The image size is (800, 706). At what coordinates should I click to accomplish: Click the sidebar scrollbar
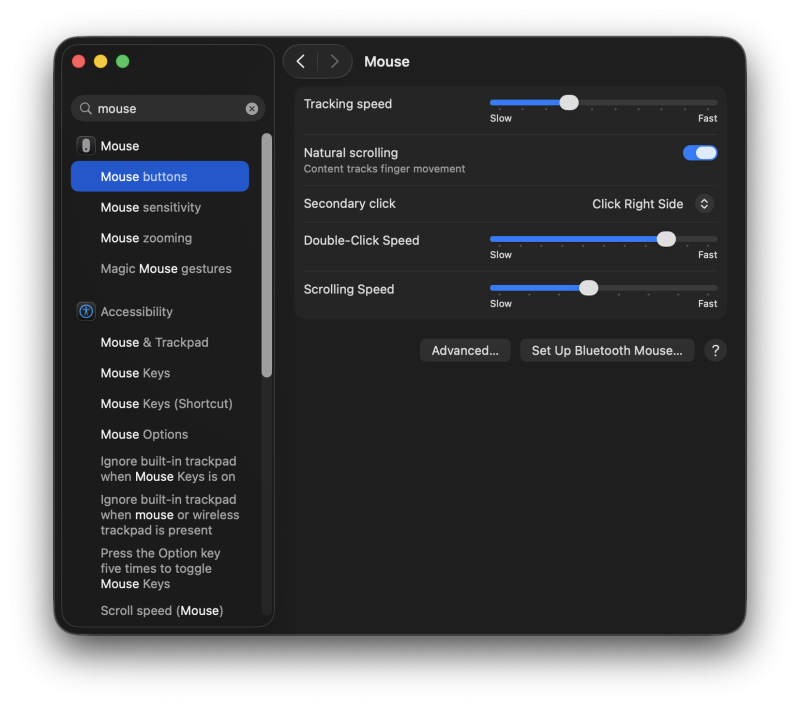[267, 255]
